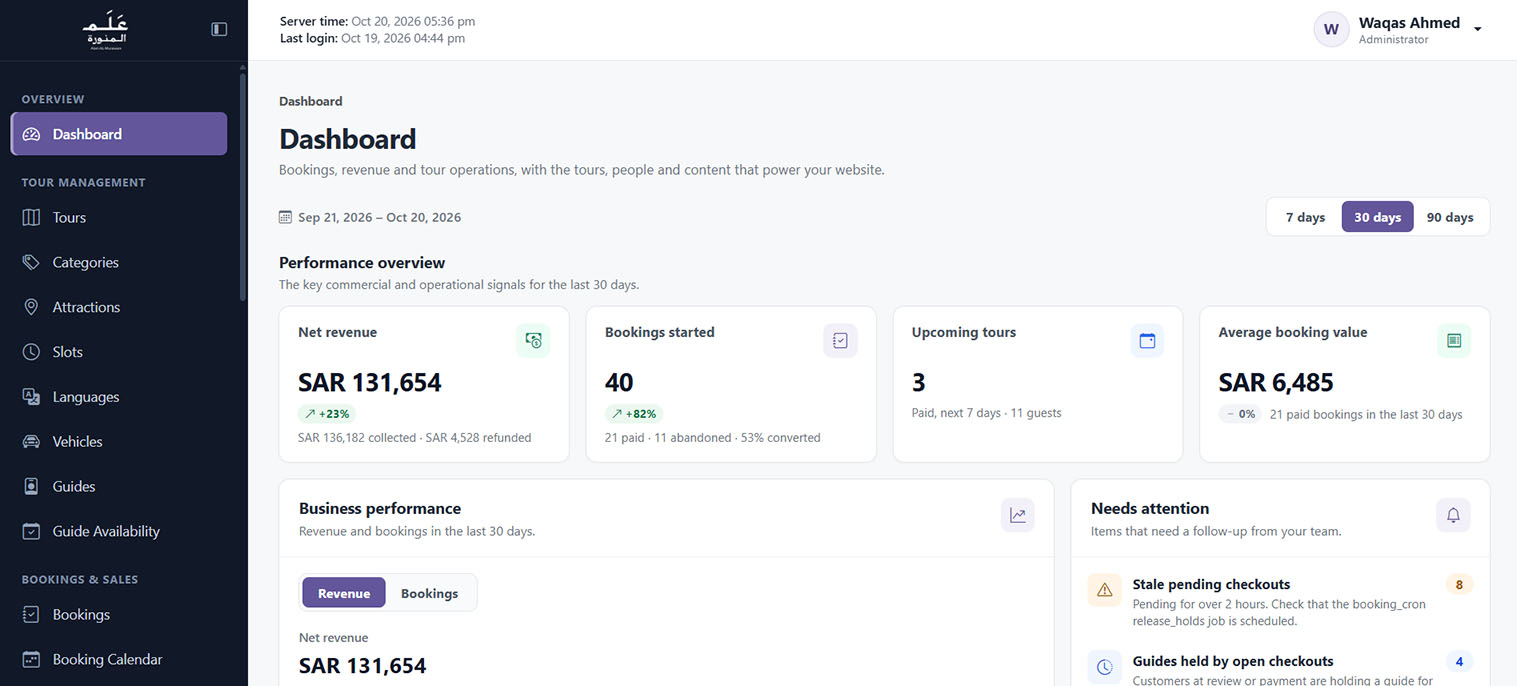Image resolution: width=1517 pixels, height=686 pixels.
Task: Open the Waqas Ahmed account dropdown arrow
Action: (x=1477, y=29)
